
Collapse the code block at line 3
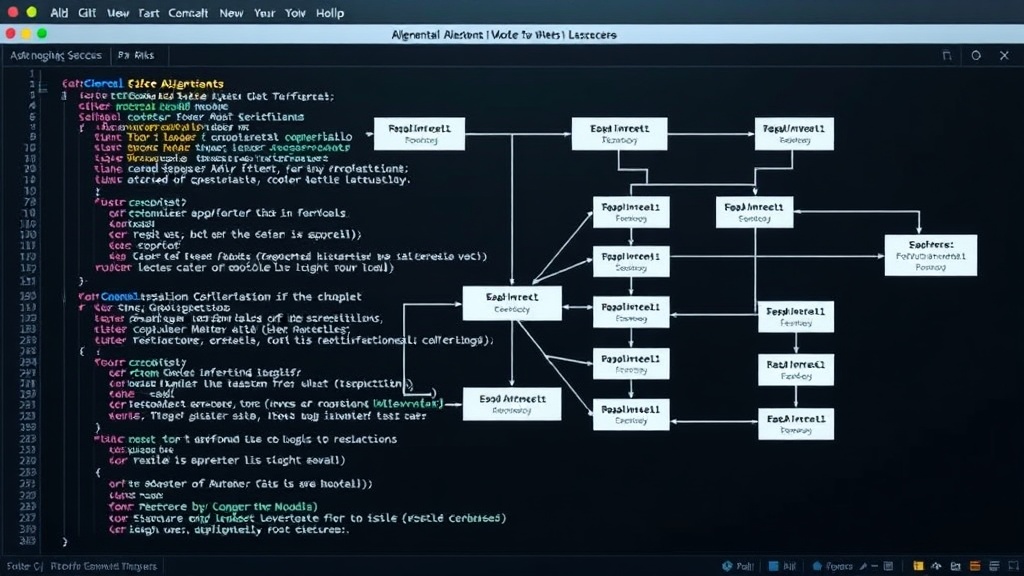(64, 96)
